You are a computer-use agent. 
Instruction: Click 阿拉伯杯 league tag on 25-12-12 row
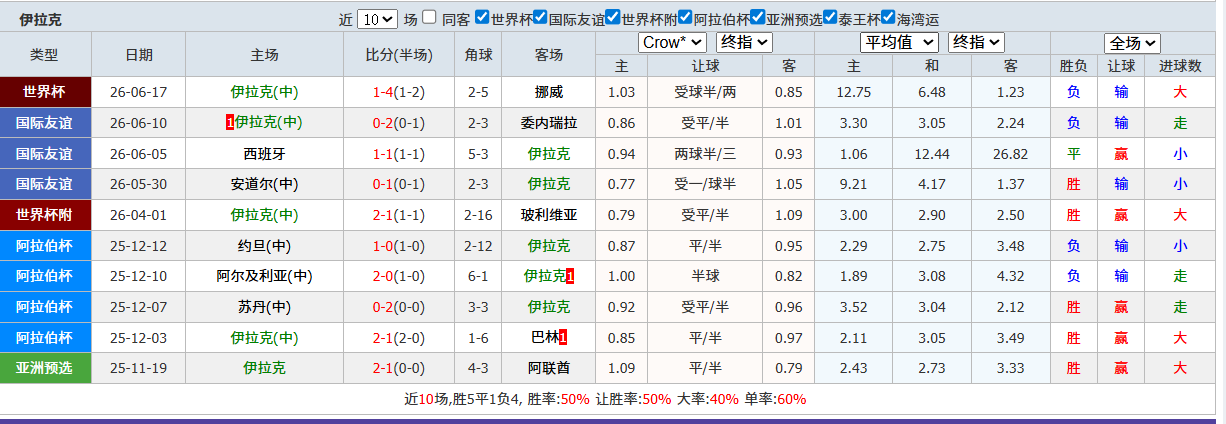coord(45,246)
